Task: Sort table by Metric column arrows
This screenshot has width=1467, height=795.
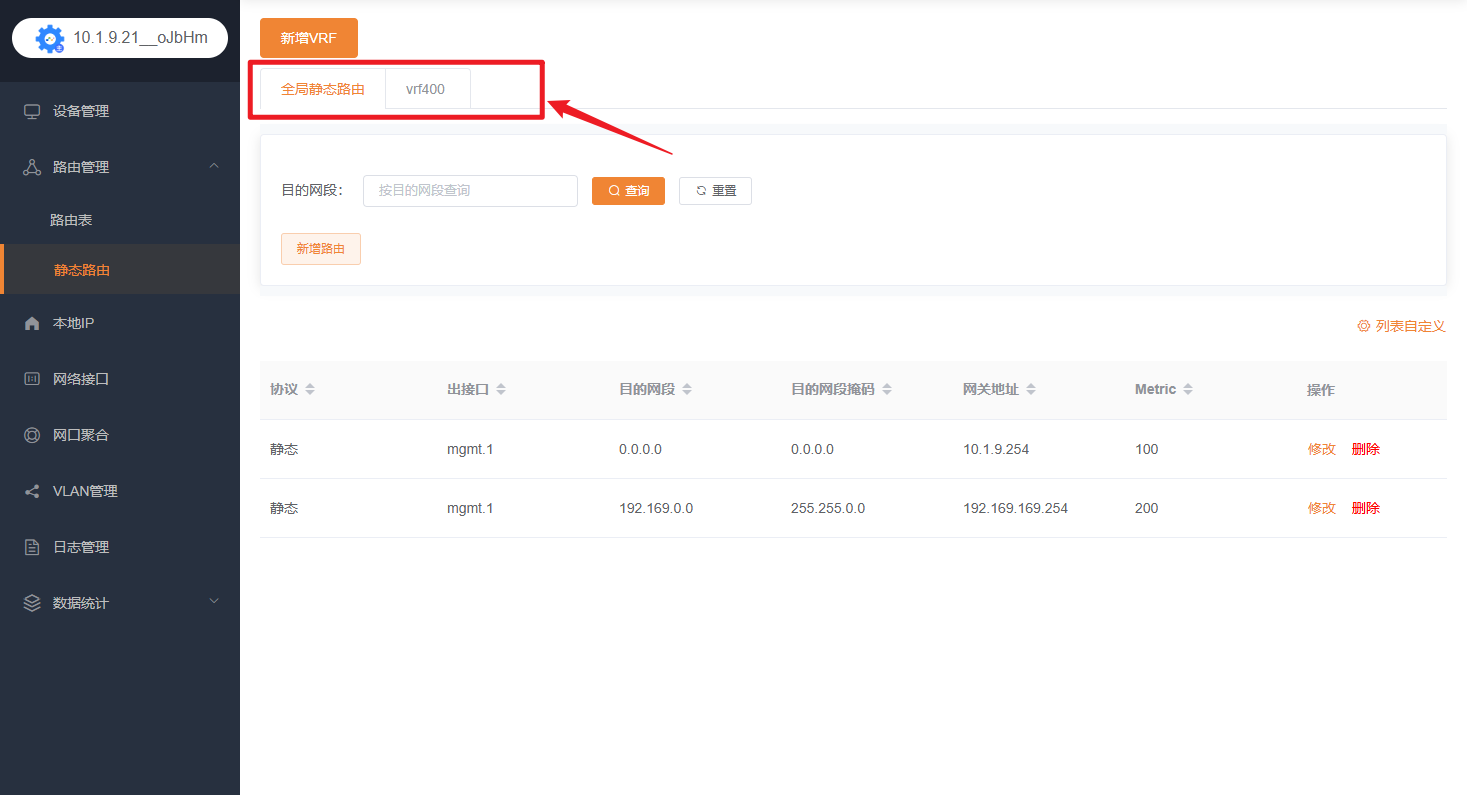Action: click(1188, 389)
